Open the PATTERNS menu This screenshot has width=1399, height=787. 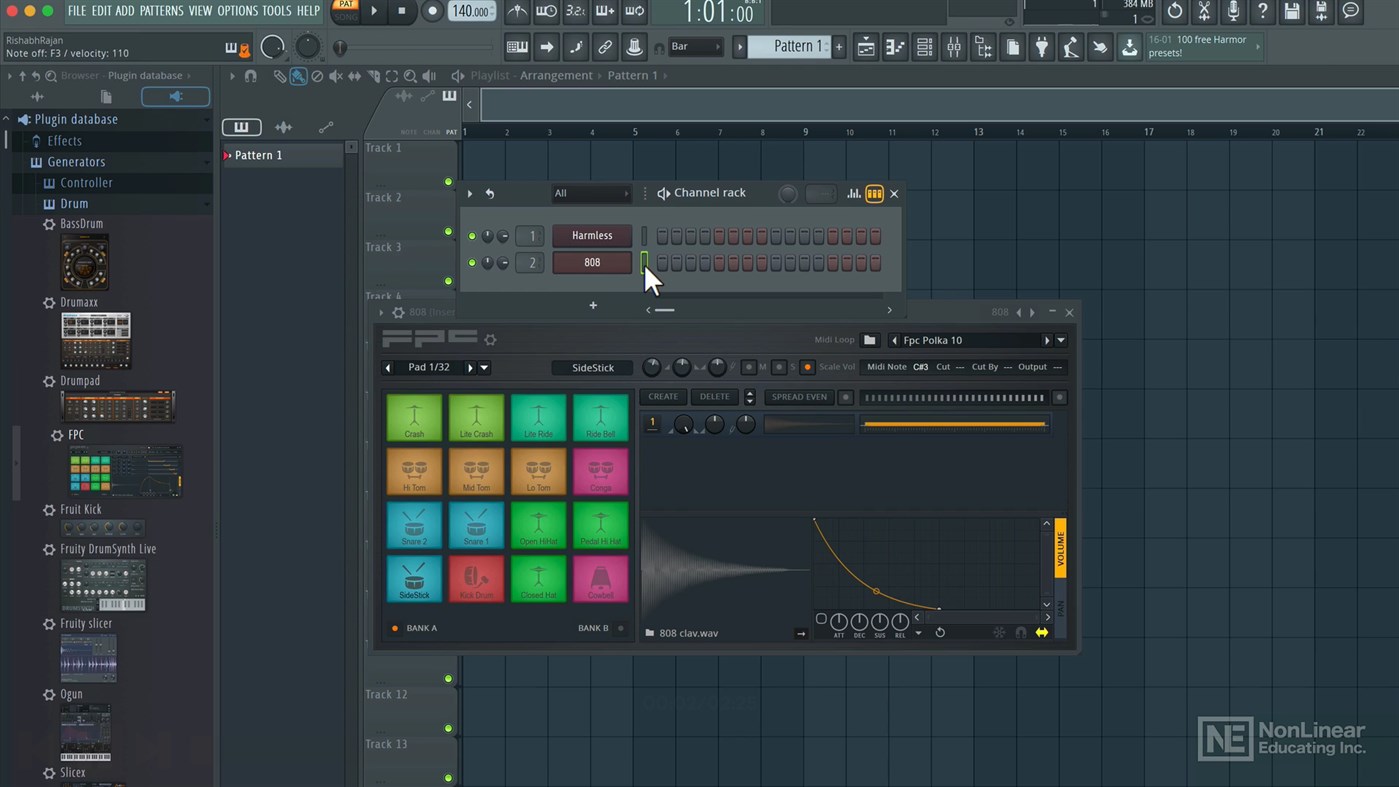161,11
